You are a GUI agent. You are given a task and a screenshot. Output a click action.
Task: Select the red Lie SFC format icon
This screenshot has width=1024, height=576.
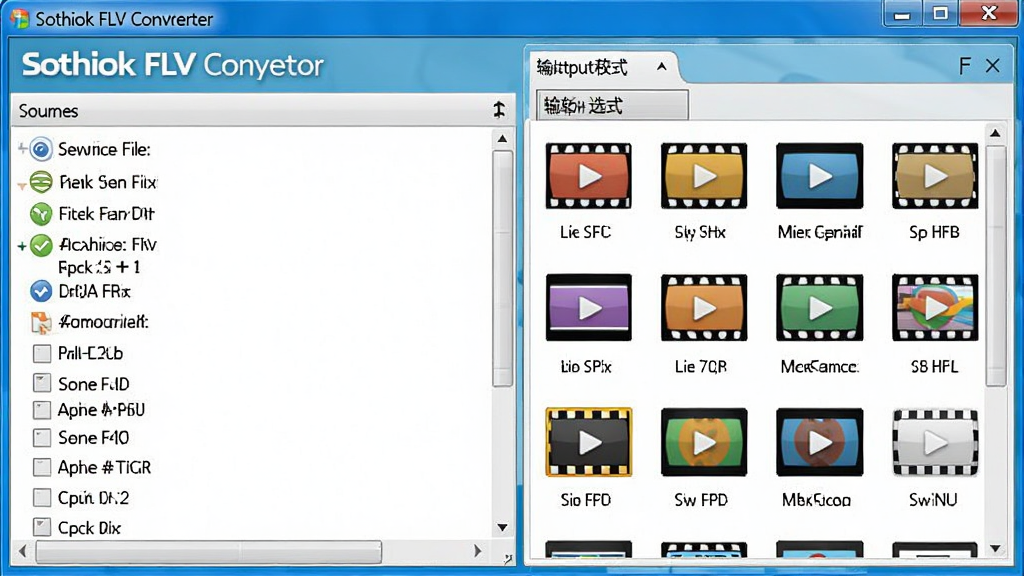(588, 176)
